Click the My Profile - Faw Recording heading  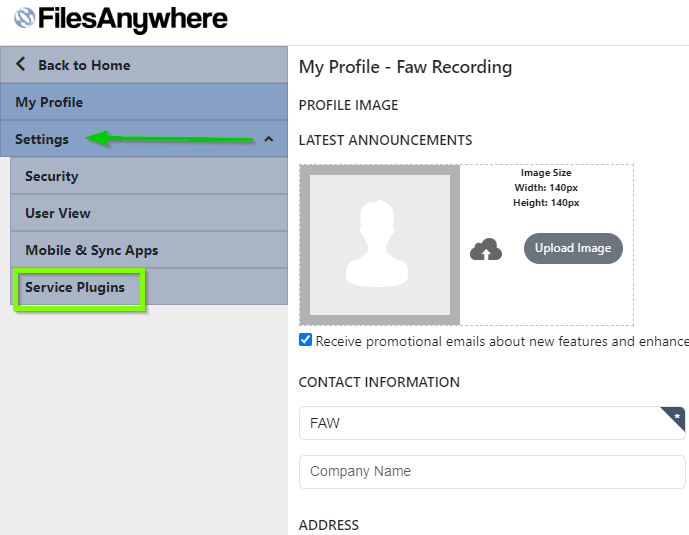pos(405,67)
